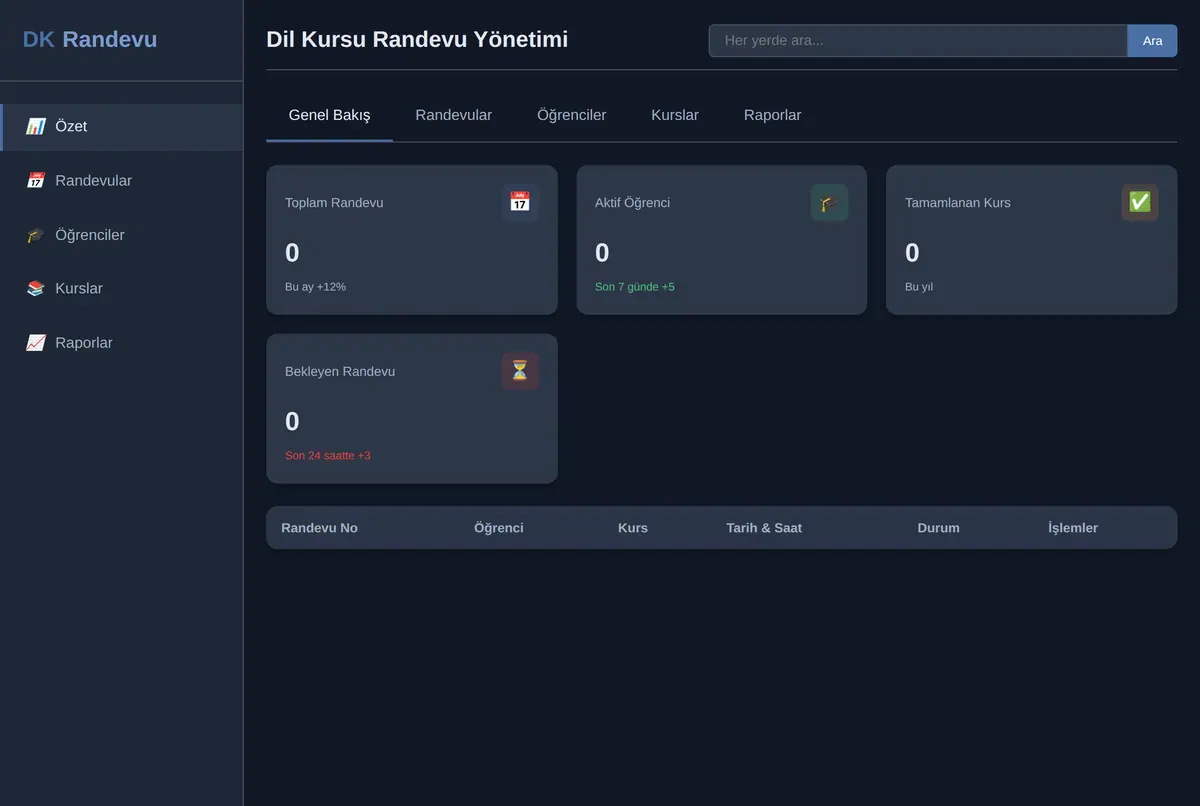1200x806 pixels.
Task: Click the books icon beside Kurslar in sidebar
Action: [36, 289]
